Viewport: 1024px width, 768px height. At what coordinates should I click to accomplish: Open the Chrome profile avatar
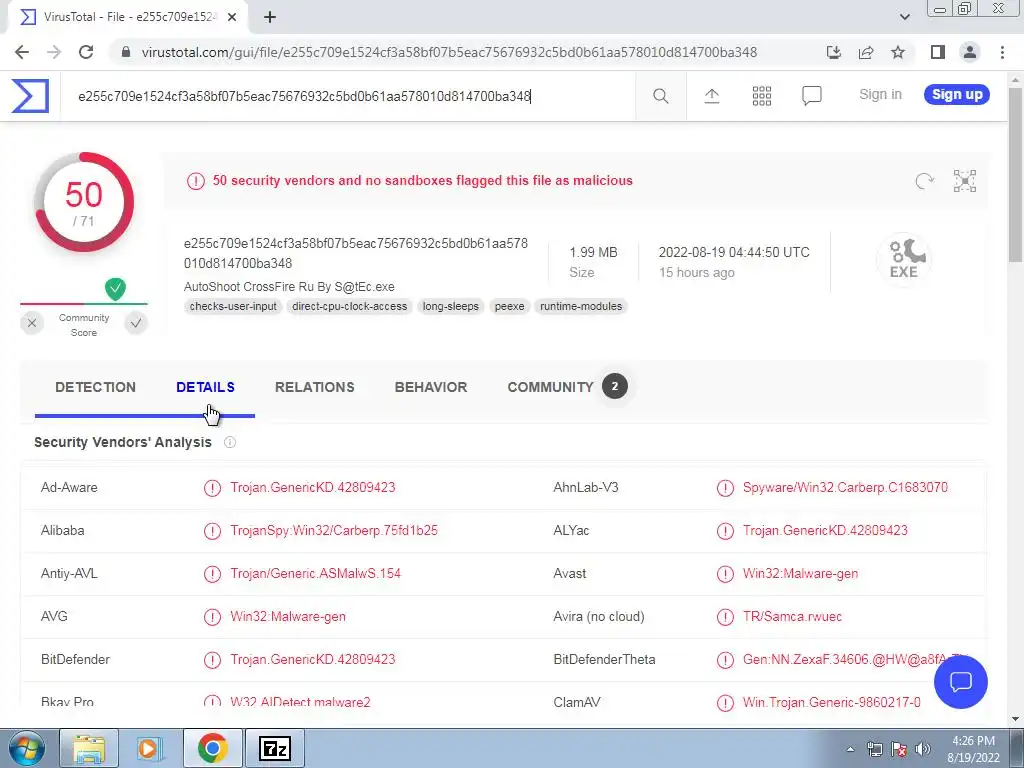970,52
